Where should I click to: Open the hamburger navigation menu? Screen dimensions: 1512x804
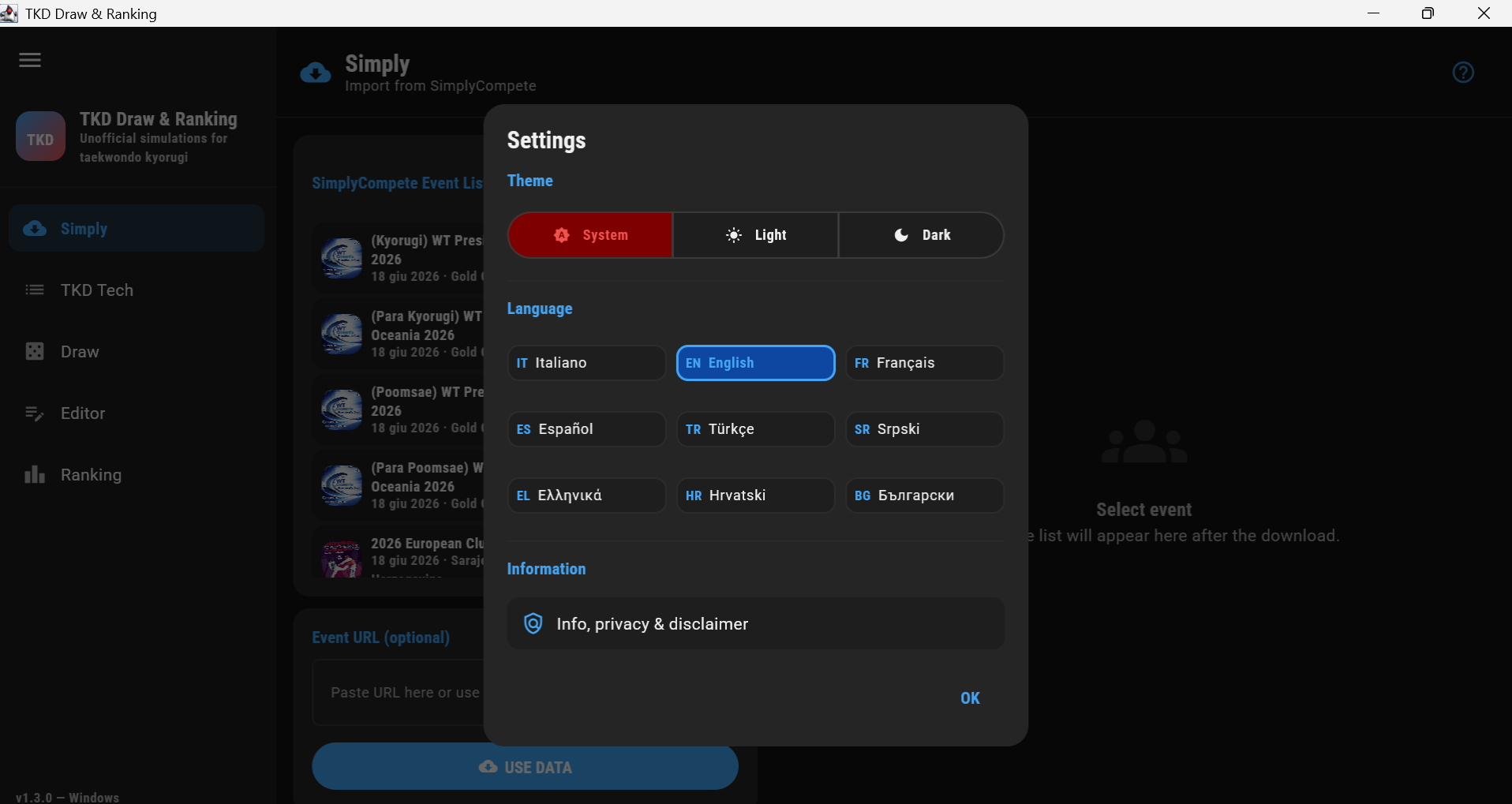tap(30, 61)
